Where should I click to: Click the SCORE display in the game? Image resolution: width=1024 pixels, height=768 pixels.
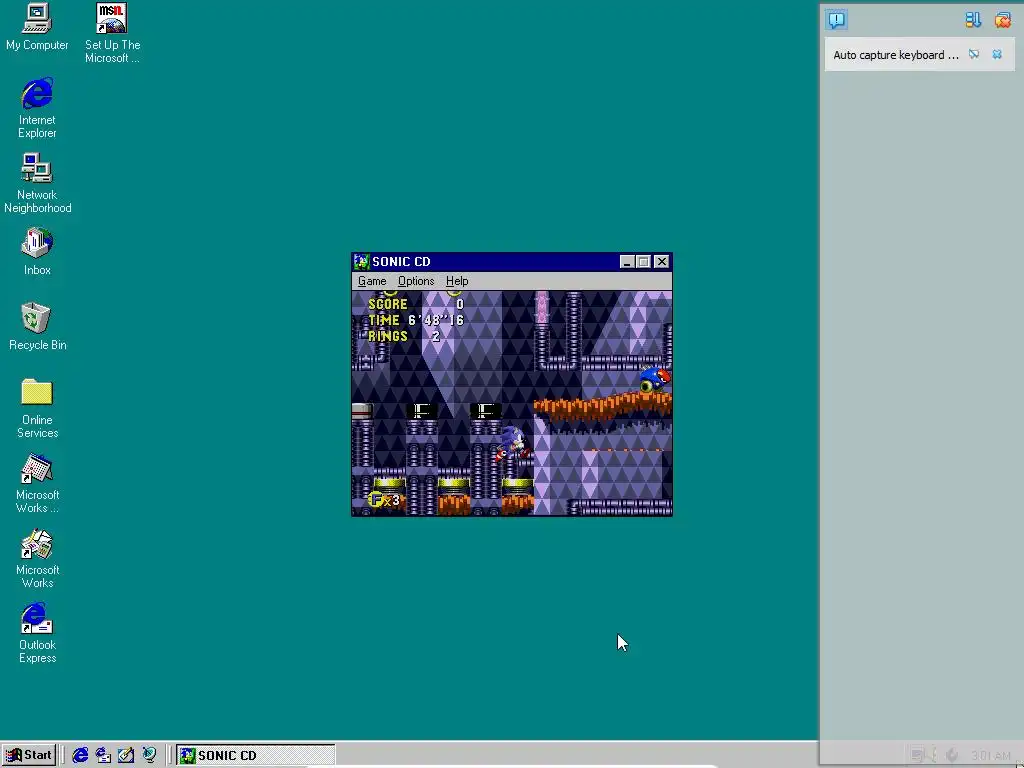(x=416, y=304)
